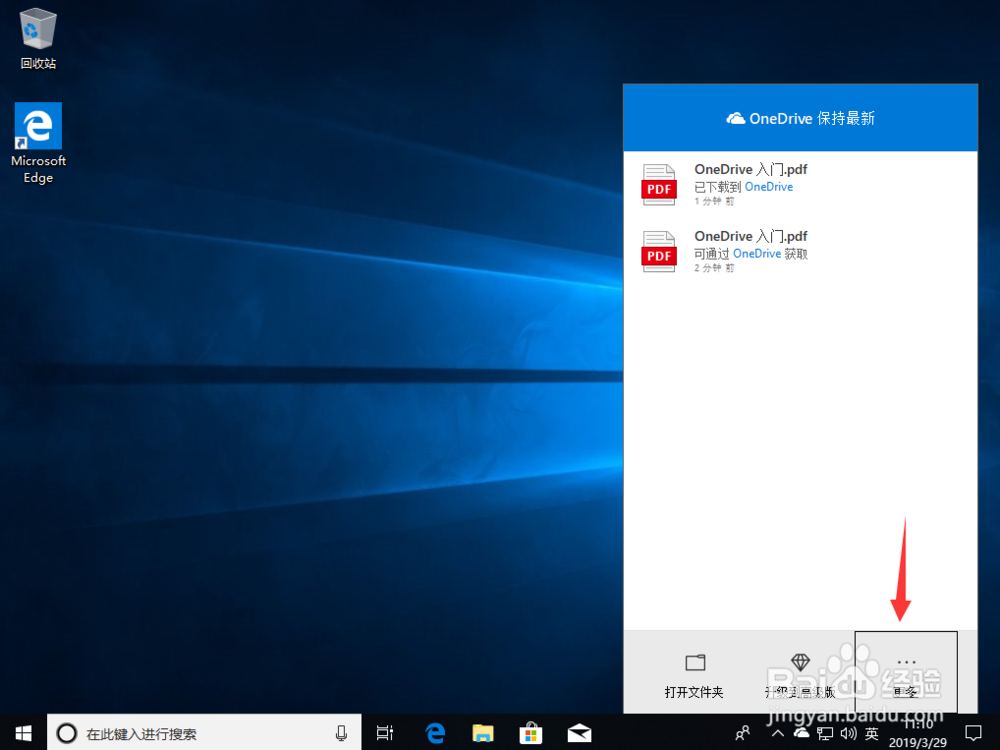The width and height of the screenshot is (1000, 750).
Task: Open the 更多 more options menu
Action: click(906, 672)
